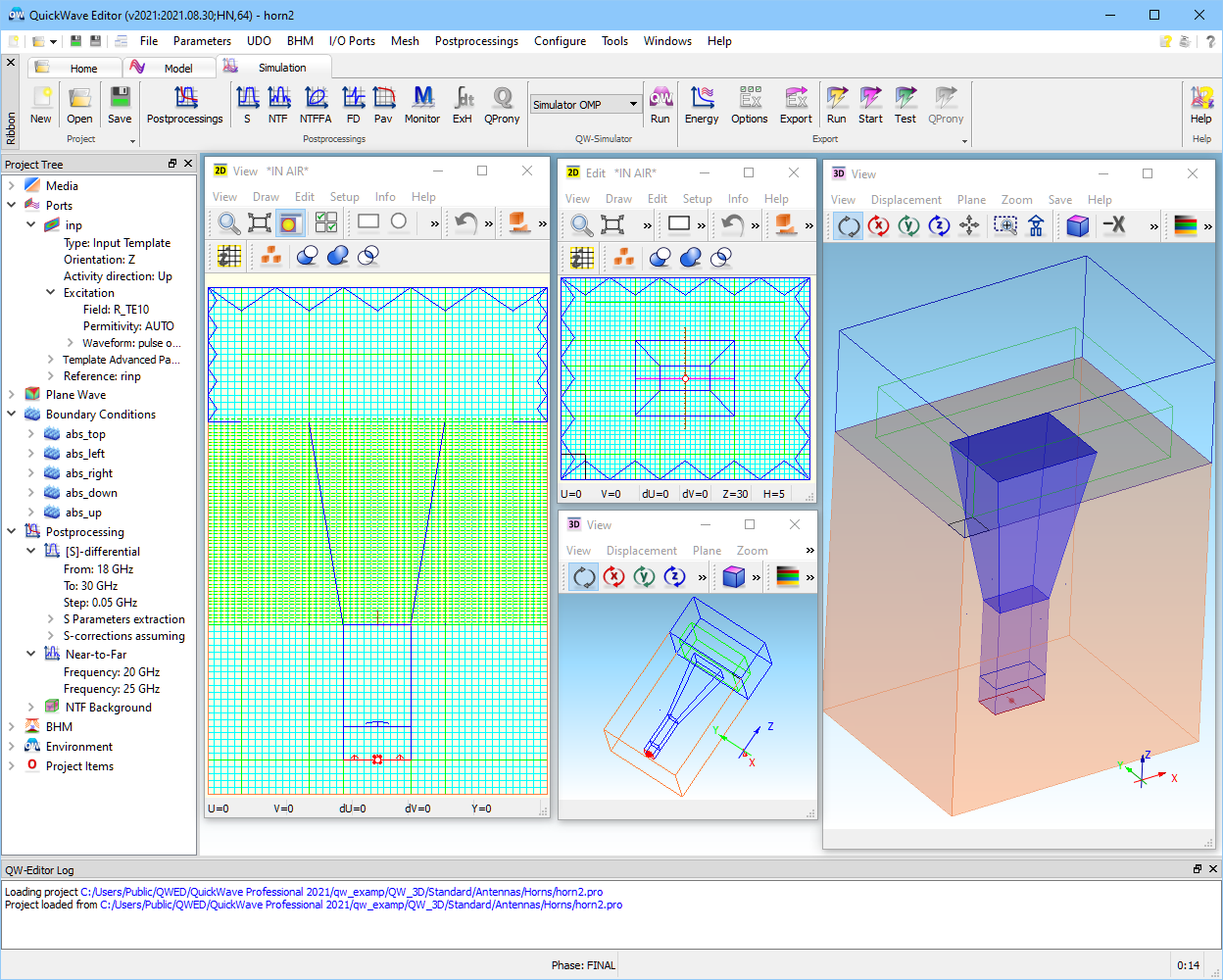Open Displacement menu in large 3D View
The height and width of the screenshot is (980, 1223).
point(906,200)
